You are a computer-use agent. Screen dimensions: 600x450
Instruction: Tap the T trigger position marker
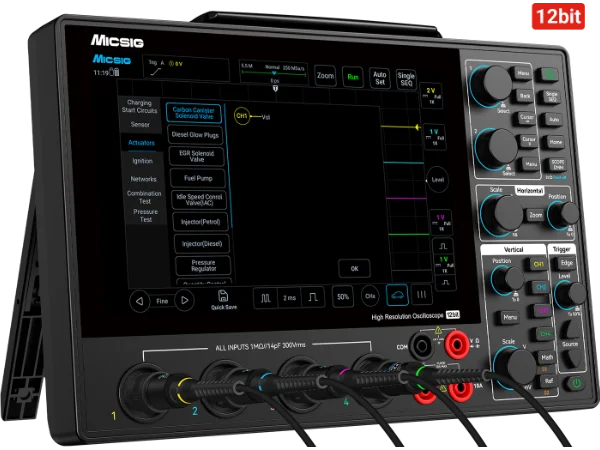275,88
